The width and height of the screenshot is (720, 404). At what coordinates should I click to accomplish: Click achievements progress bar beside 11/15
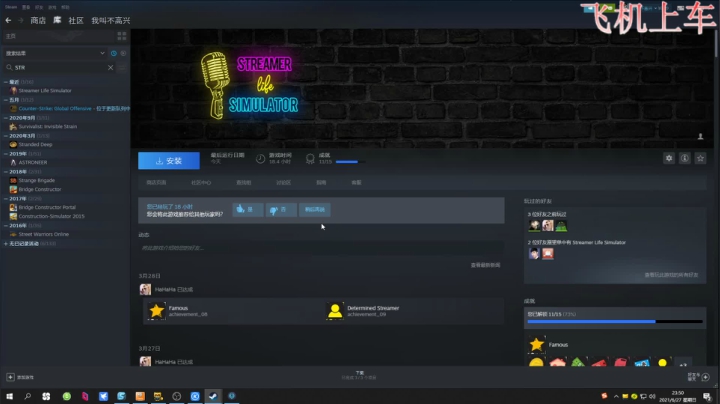pos(350,162)
